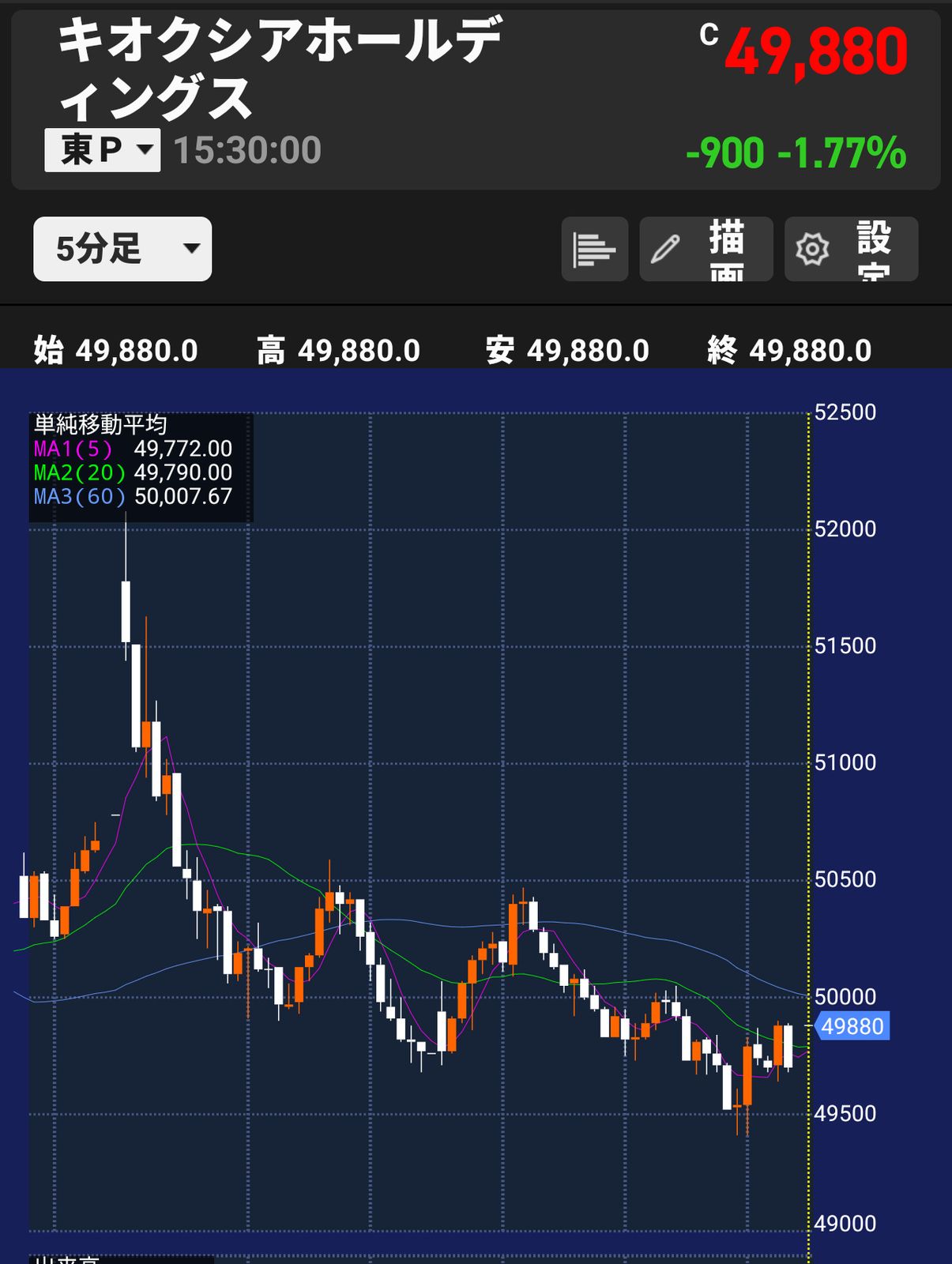
Task: Click the 50000 price axis label
Action: click(x=845, y=997)
